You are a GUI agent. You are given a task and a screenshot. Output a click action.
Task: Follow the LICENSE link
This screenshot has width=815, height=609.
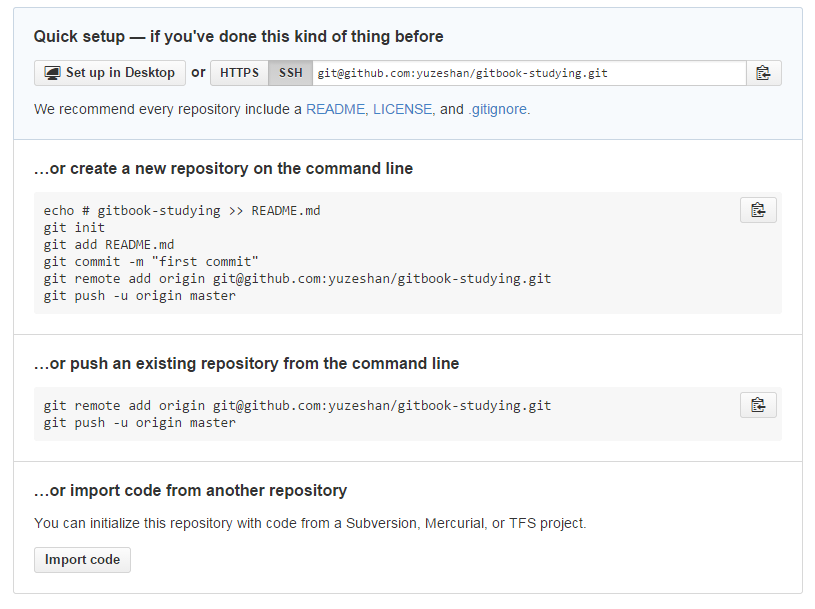tap(402, 109)
